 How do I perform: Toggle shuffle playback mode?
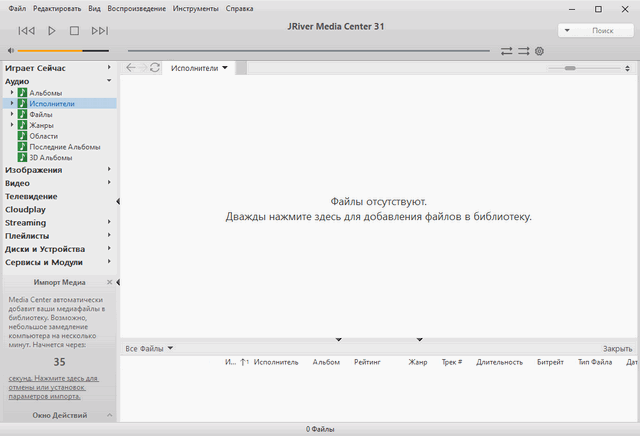[x=523, y=50]
